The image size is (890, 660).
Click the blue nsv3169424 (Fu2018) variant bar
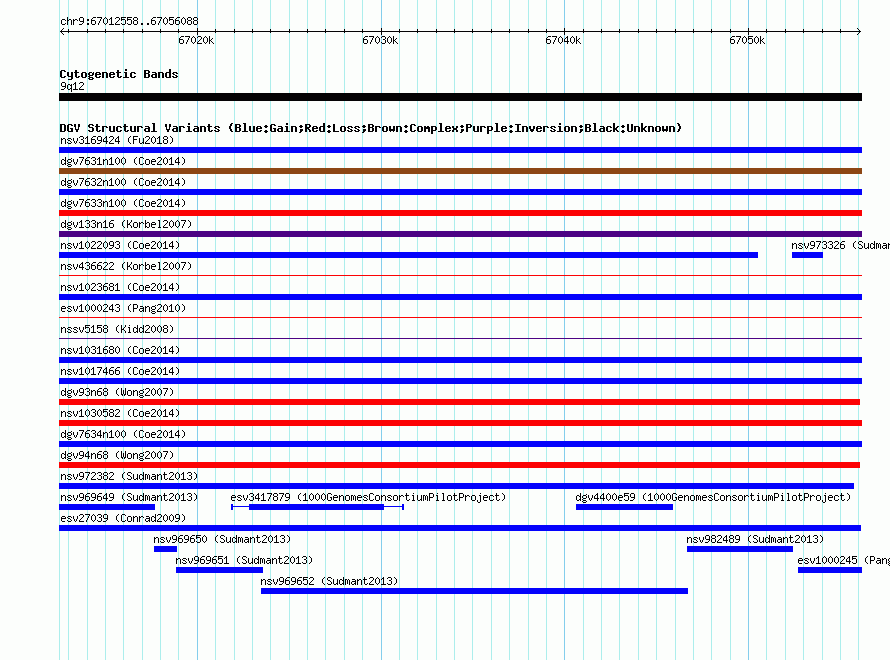pos(460,150)
